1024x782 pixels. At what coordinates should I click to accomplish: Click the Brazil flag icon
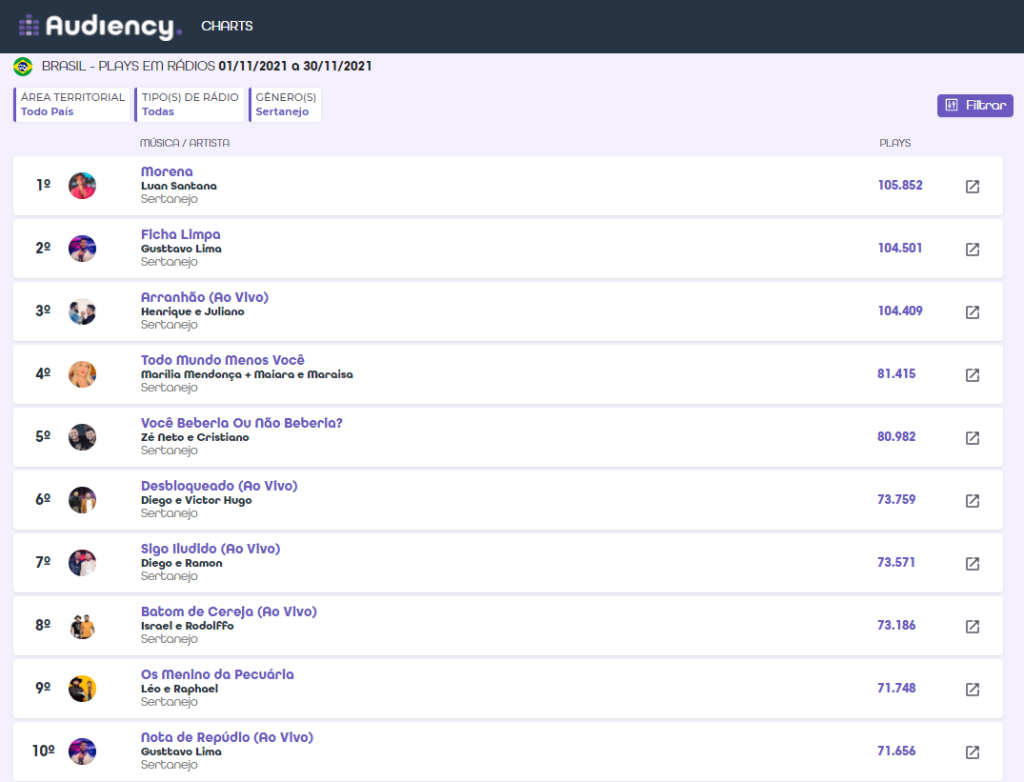pos(23,66)
